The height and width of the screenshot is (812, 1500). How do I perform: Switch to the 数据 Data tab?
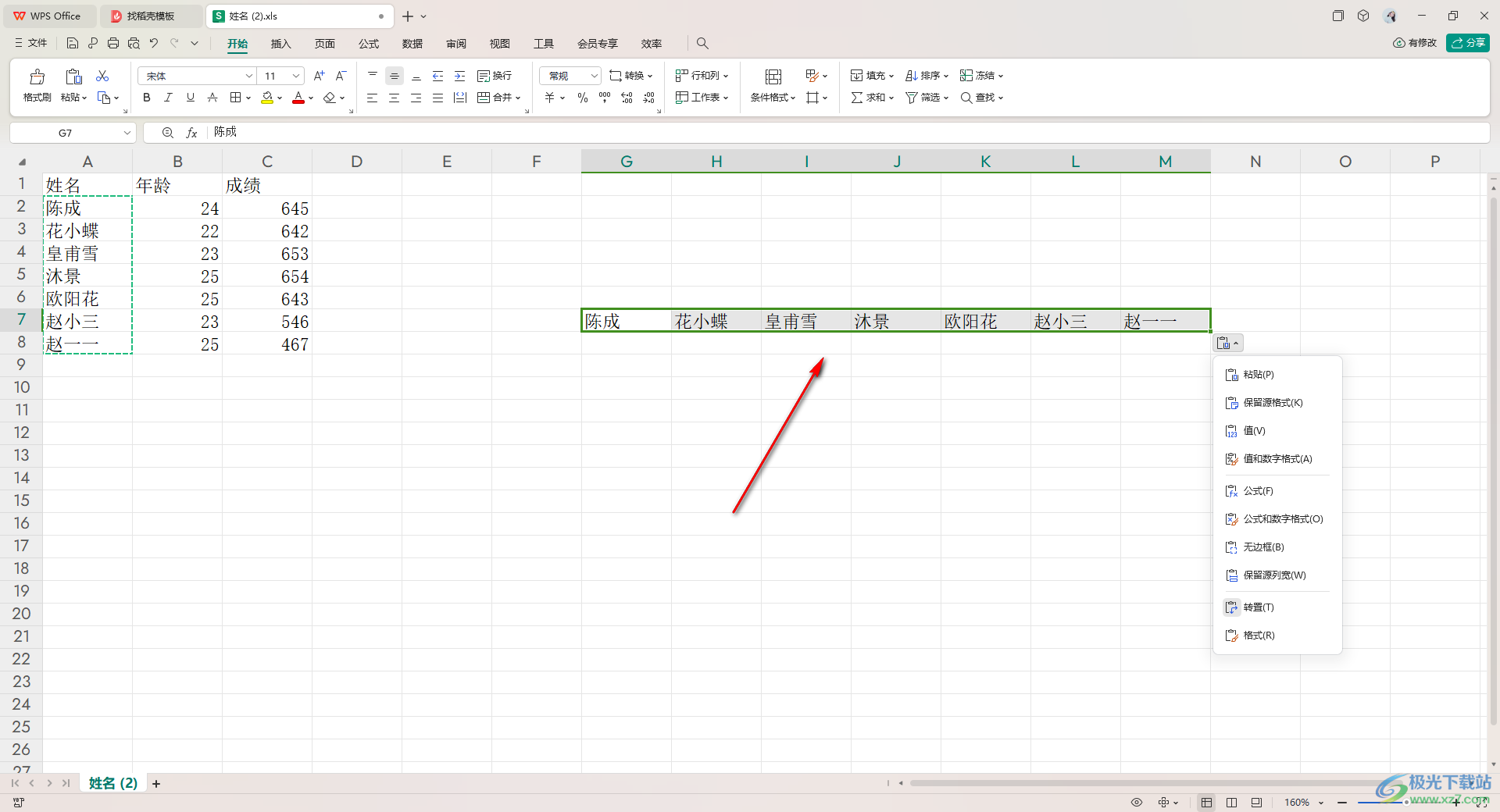(x=412, y=44)
